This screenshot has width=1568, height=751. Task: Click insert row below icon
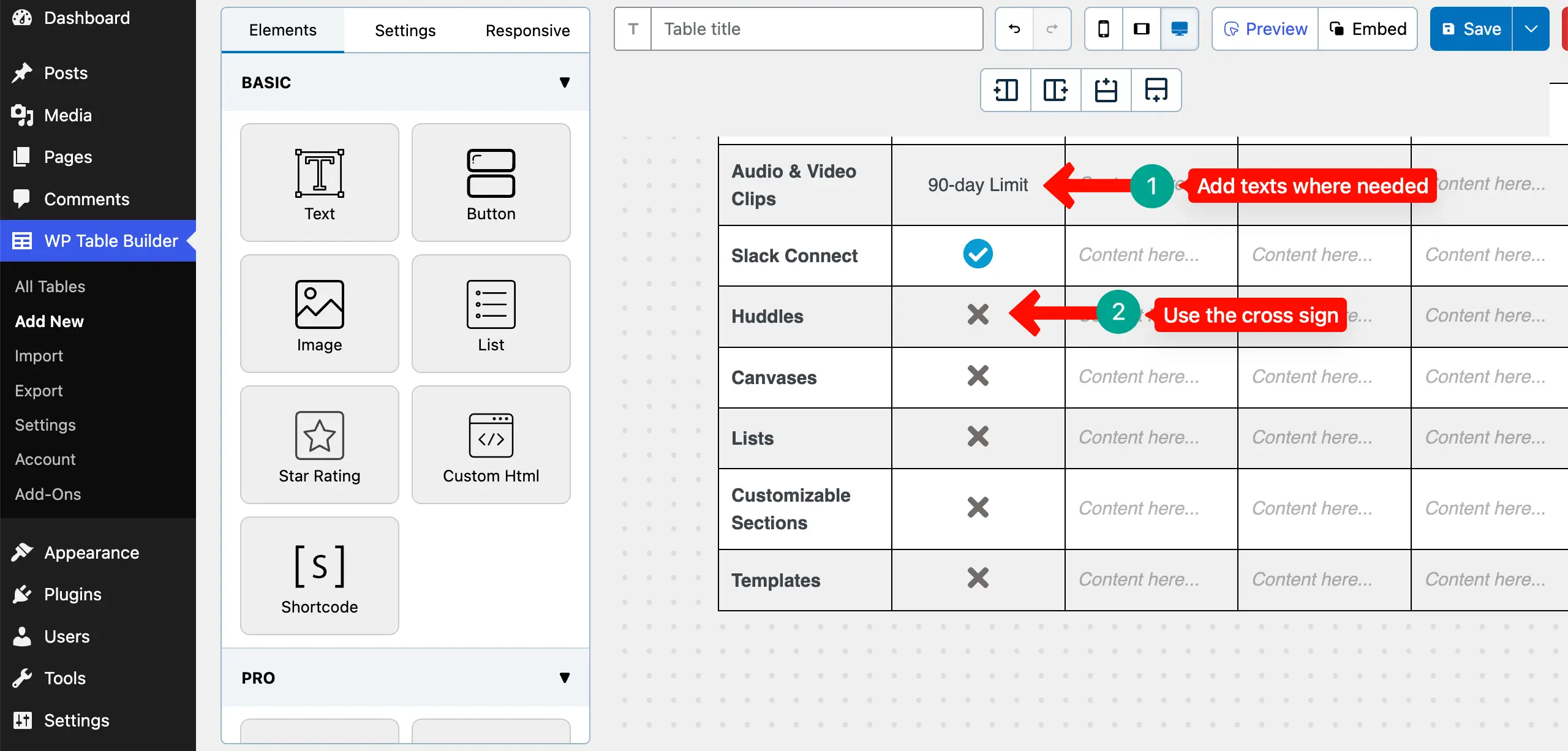click(x=1156, y=90)
